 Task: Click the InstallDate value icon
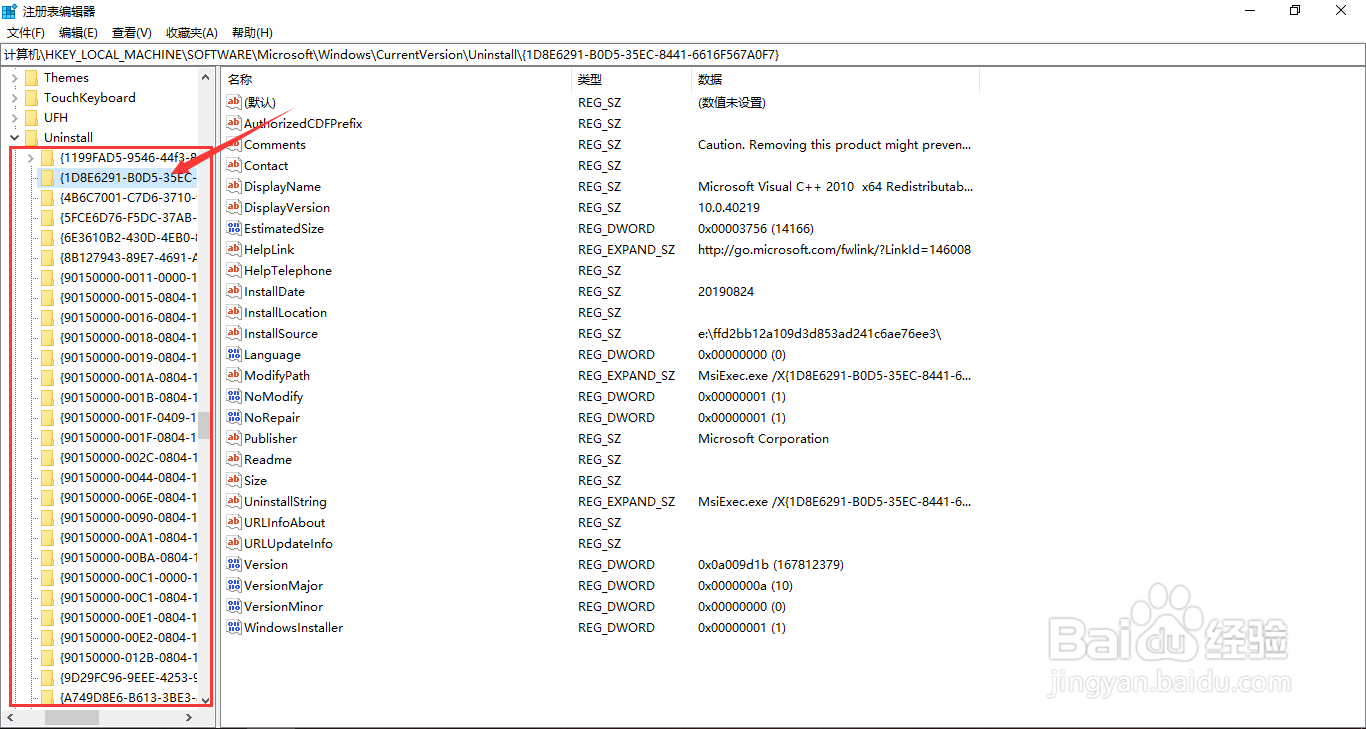235,291
